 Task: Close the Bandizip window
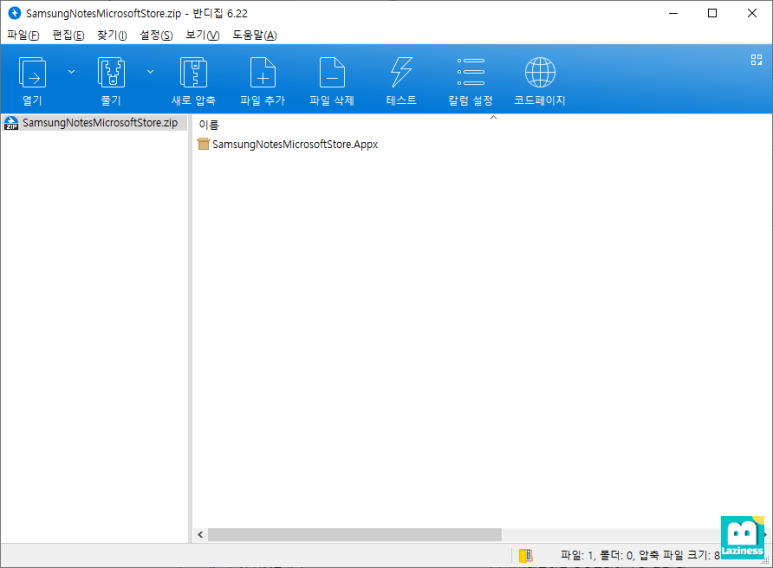click(x=752, y=13)
